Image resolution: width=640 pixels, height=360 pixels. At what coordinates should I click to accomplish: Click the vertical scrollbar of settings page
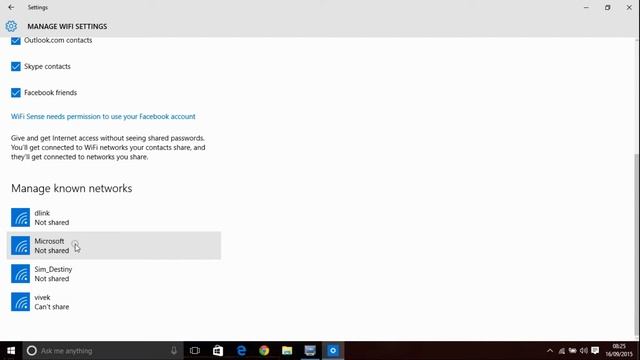pyautogui.click(x=637, y=245)
